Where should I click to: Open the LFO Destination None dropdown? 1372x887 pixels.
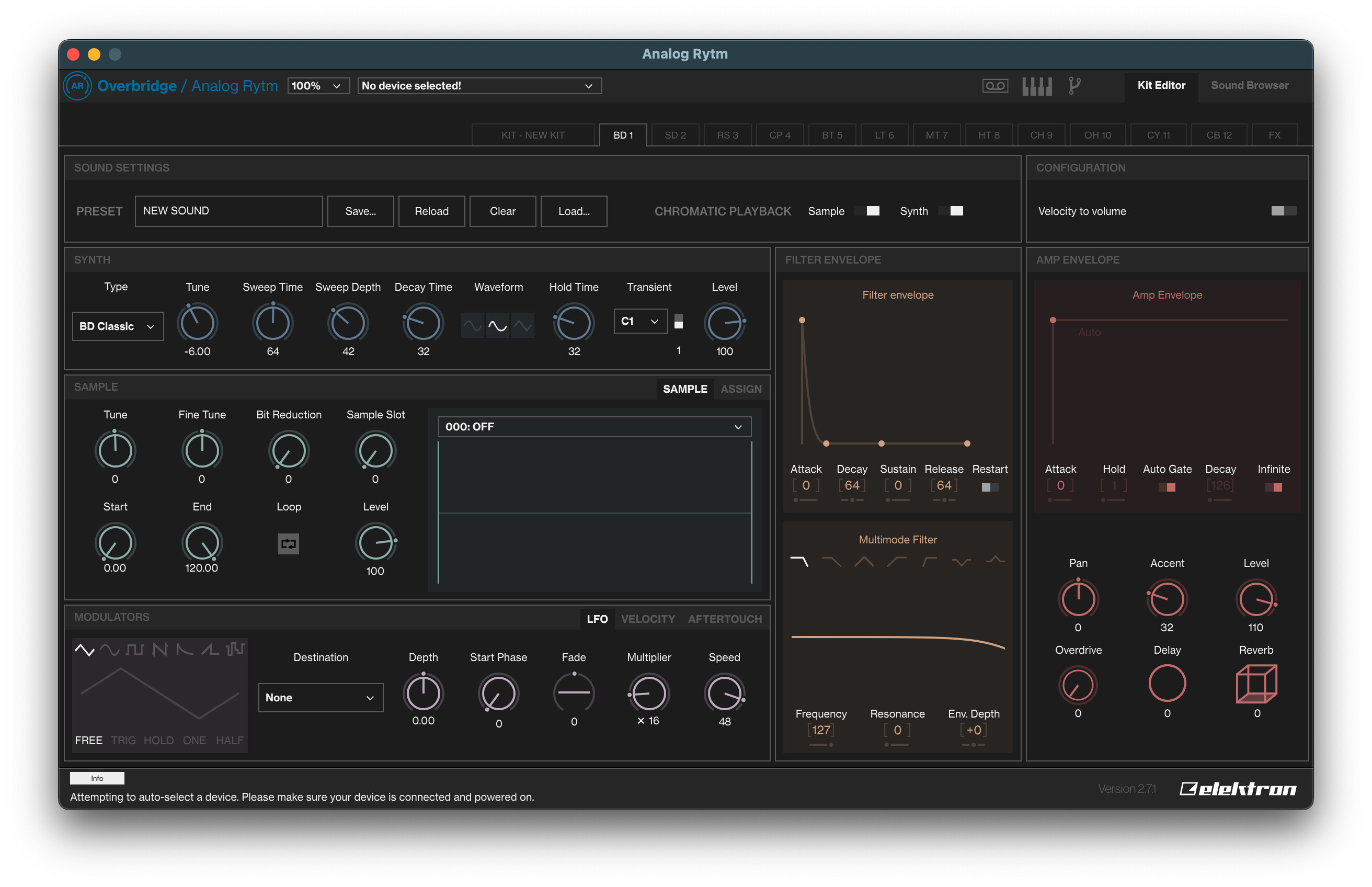[x=320, y=698]
